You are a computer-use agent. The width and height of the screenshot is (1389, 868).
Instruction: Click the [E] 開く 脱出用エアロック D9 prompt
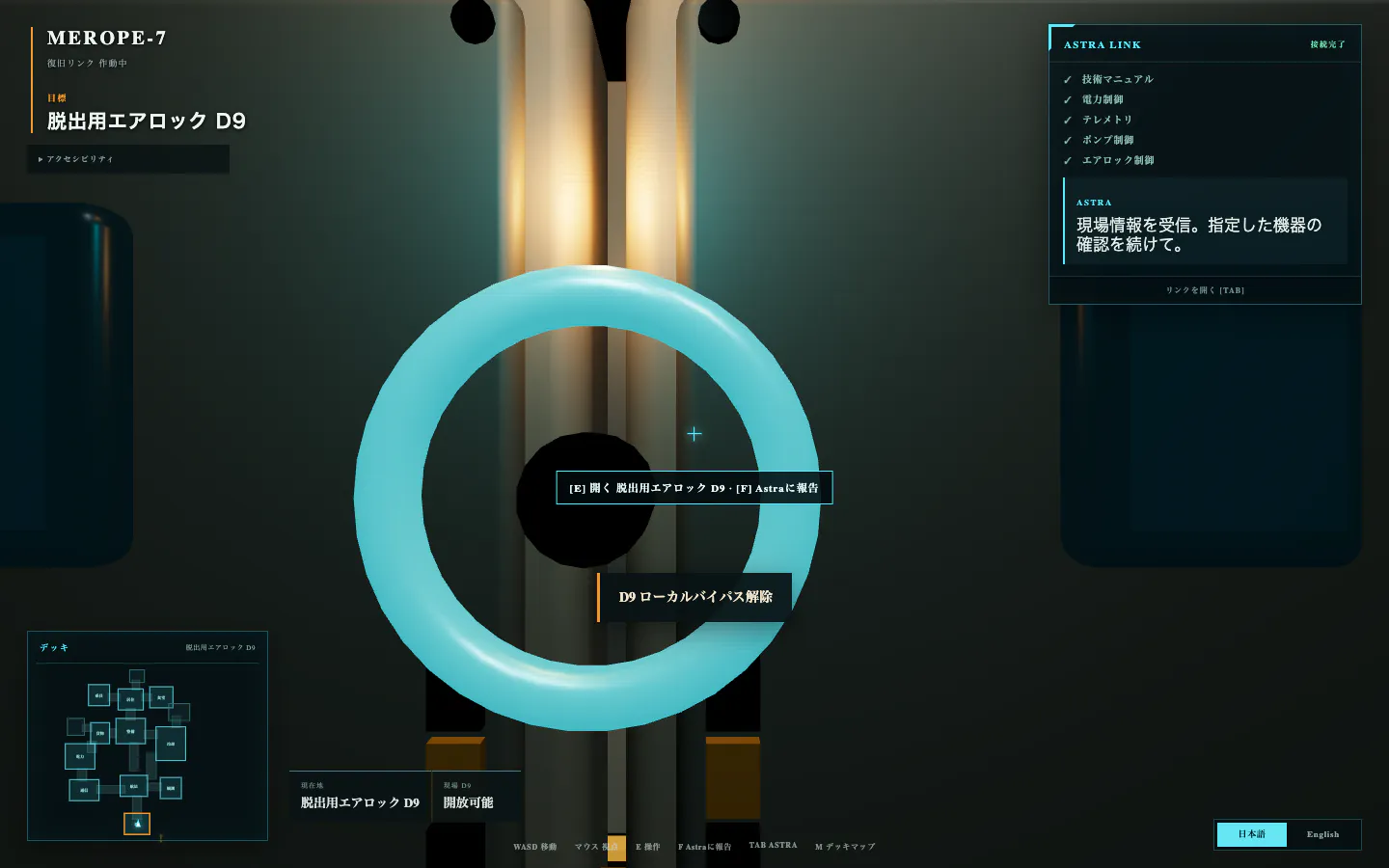point(694,488)
